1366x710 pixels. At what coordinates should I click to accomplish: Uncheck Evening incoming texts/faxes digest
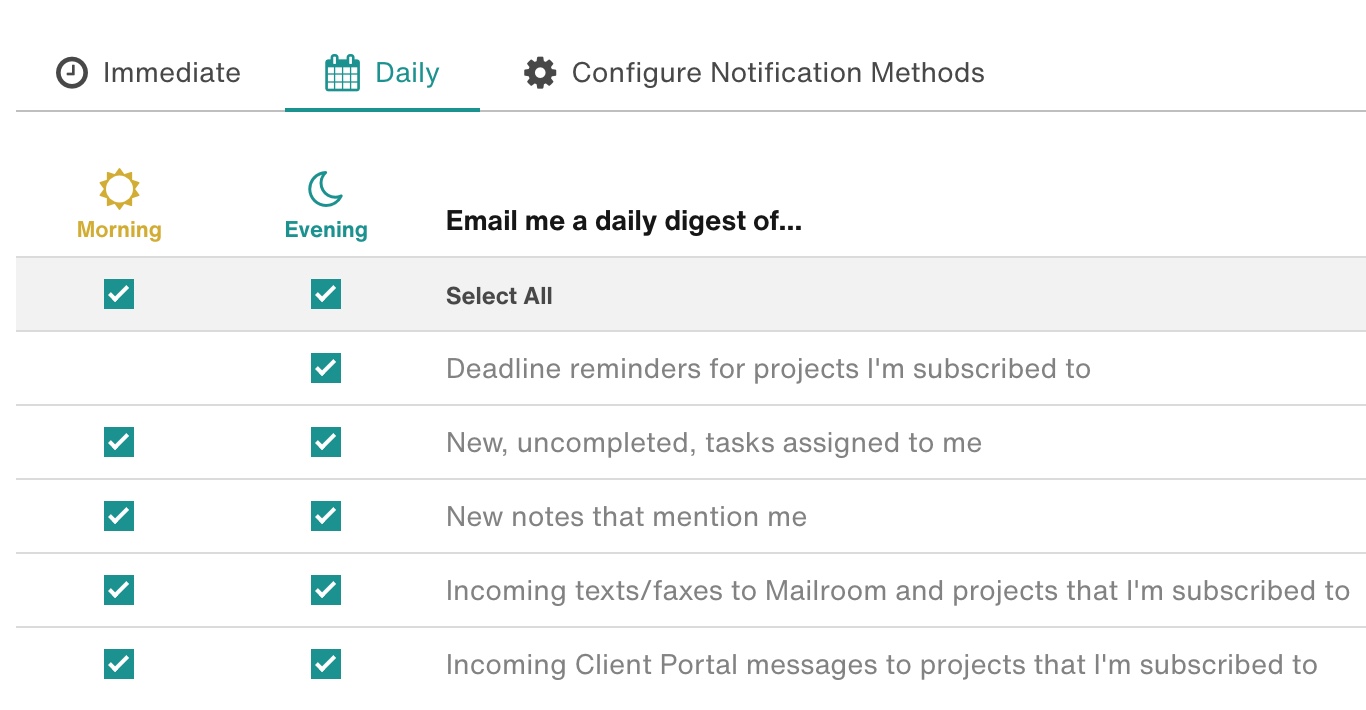(326, 590)
